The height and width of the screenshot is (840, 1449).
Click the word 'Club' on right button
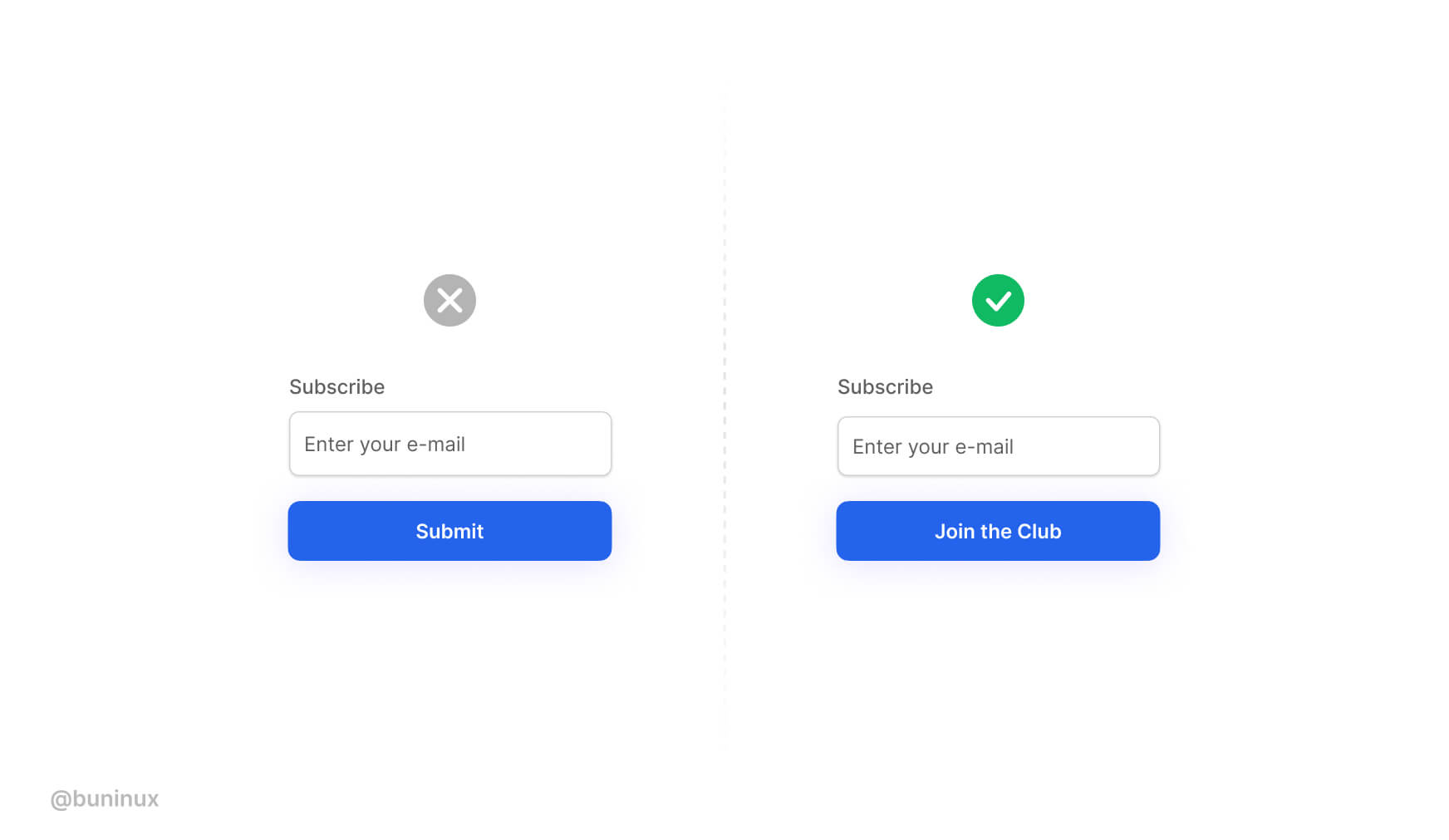pos(1039,531)
